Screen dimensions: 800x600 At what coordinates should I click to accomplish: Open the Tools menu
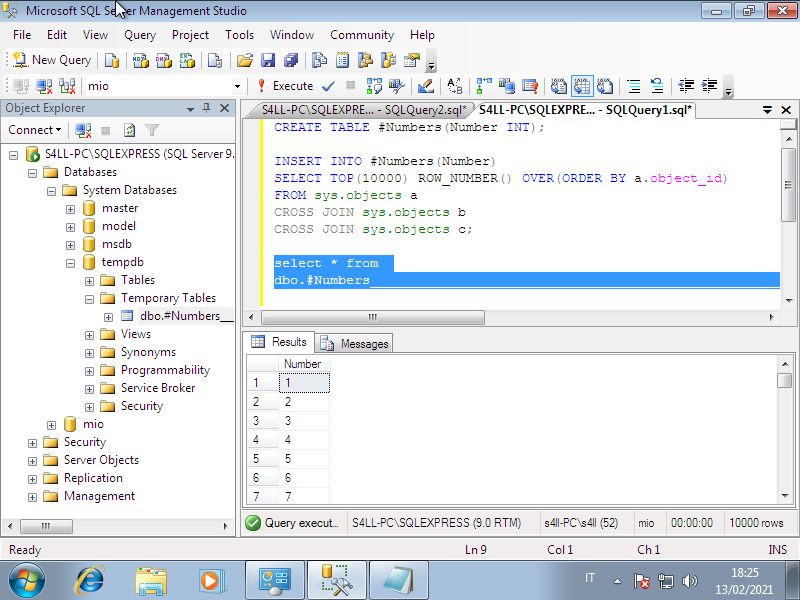tap(239, 35)
